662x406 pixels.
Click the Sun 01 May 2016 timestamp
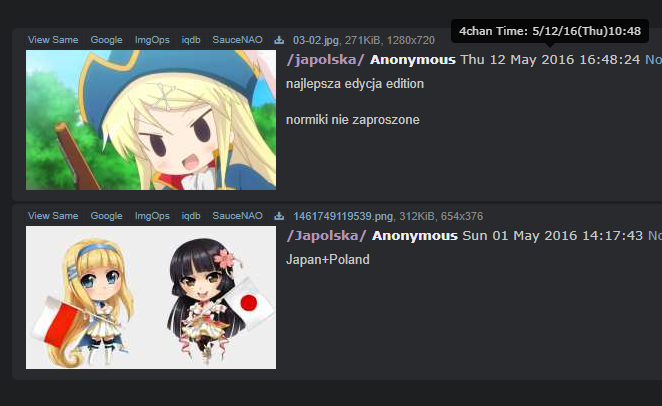553,235
